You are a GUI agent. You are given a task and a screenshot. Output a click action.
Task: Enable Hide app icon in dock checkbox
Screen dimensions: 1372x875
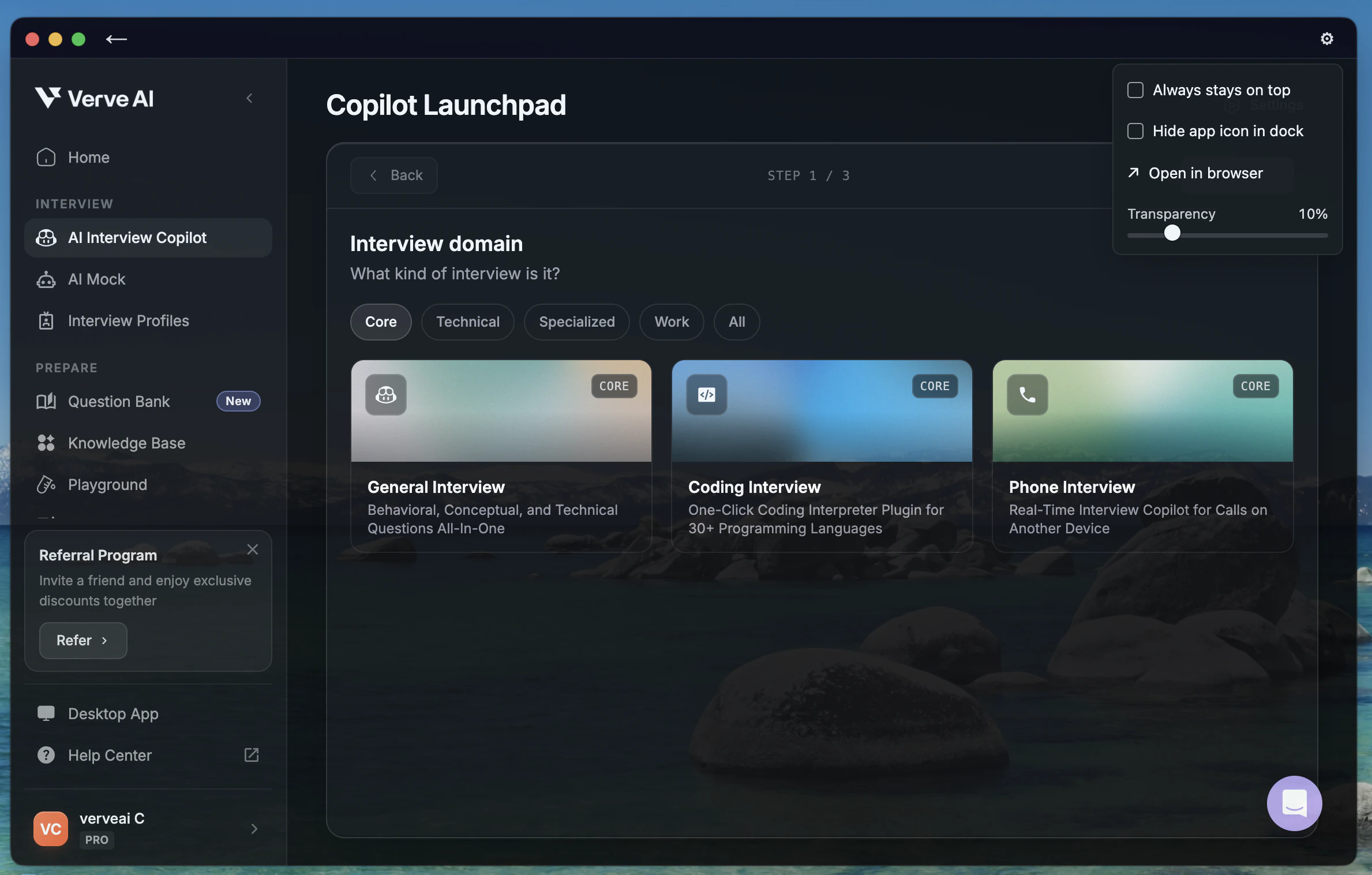click(1135, 131)
